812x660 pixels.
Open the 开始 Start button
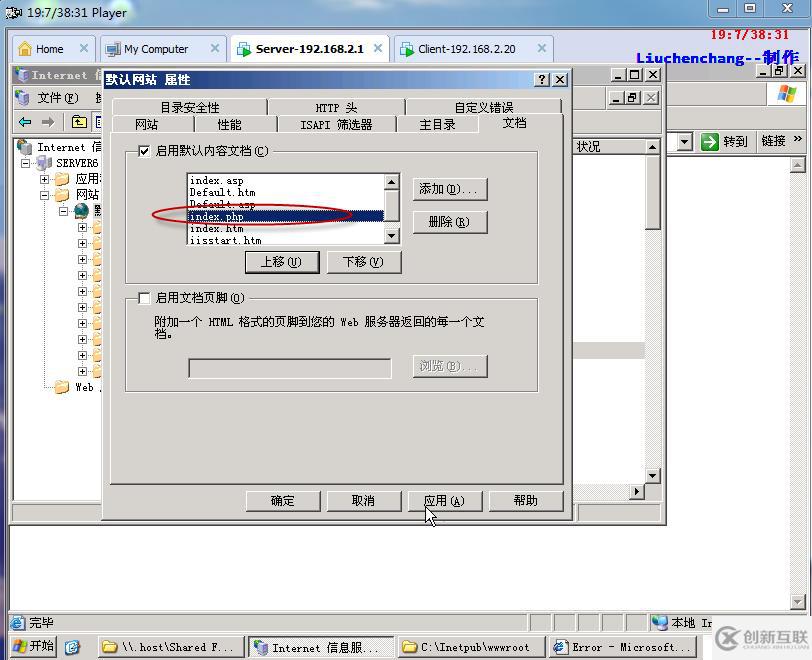(34, 646)
